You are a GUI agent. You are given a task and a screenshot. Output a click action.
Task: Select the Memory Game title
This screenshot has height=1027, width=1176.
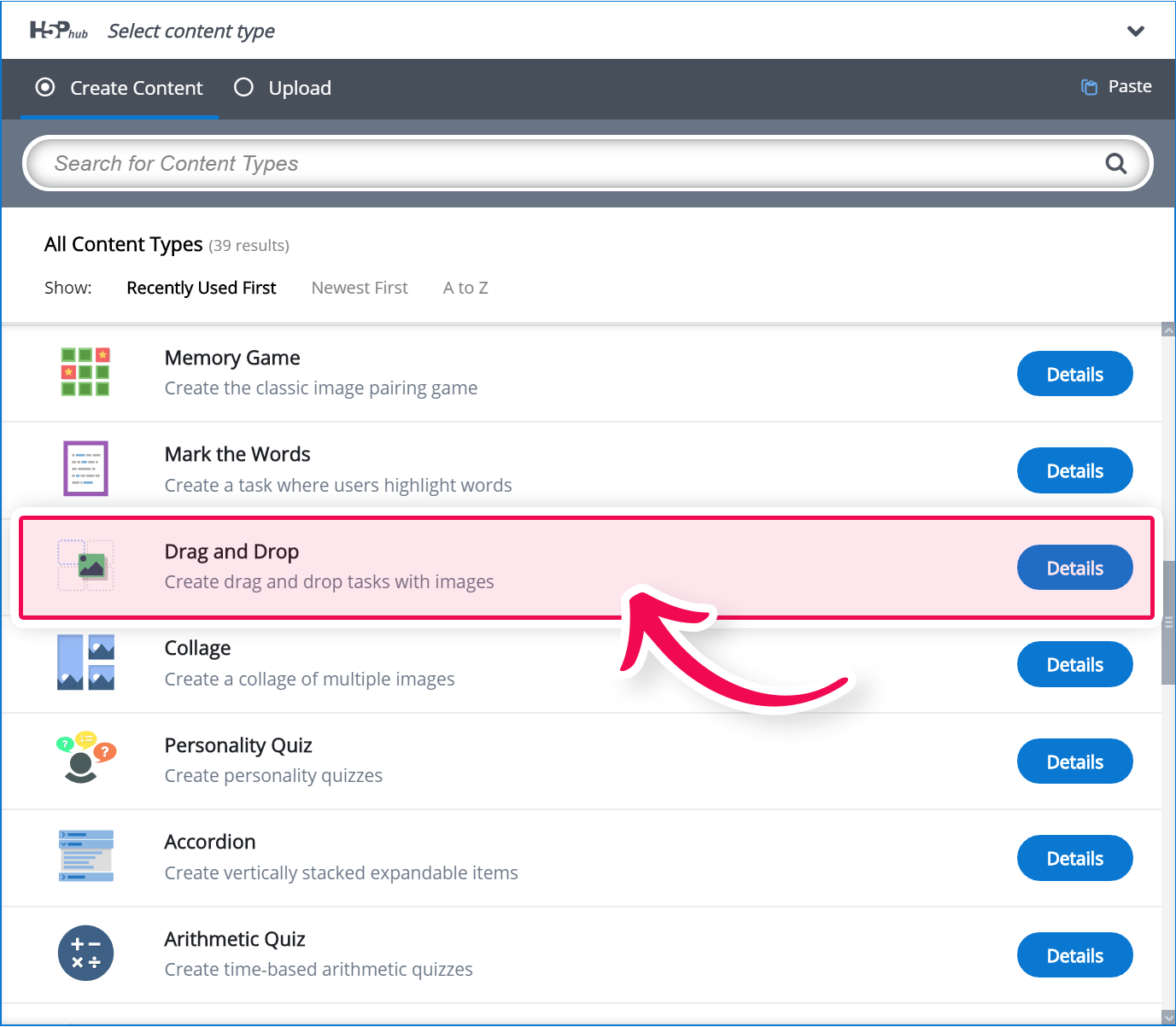point(232,358)
